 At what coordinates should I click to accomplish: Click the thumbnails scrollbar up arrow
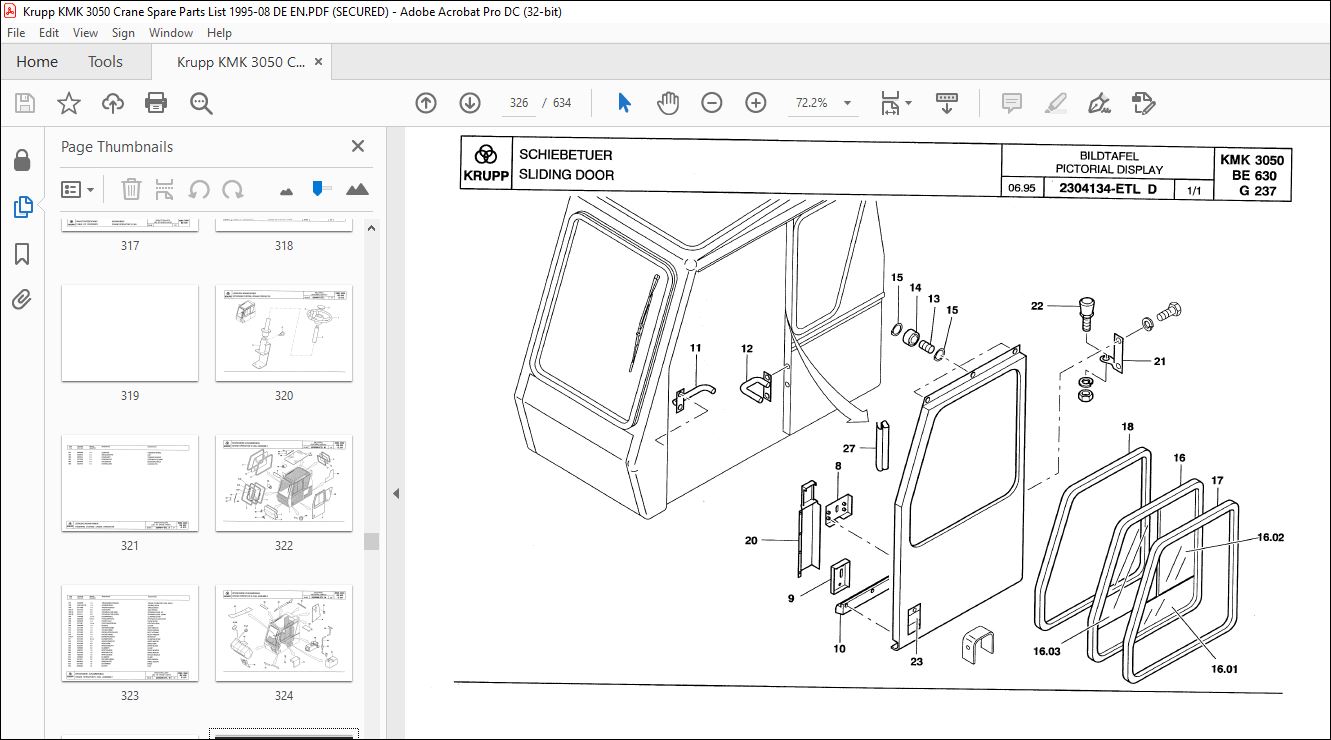coord(371,227)
